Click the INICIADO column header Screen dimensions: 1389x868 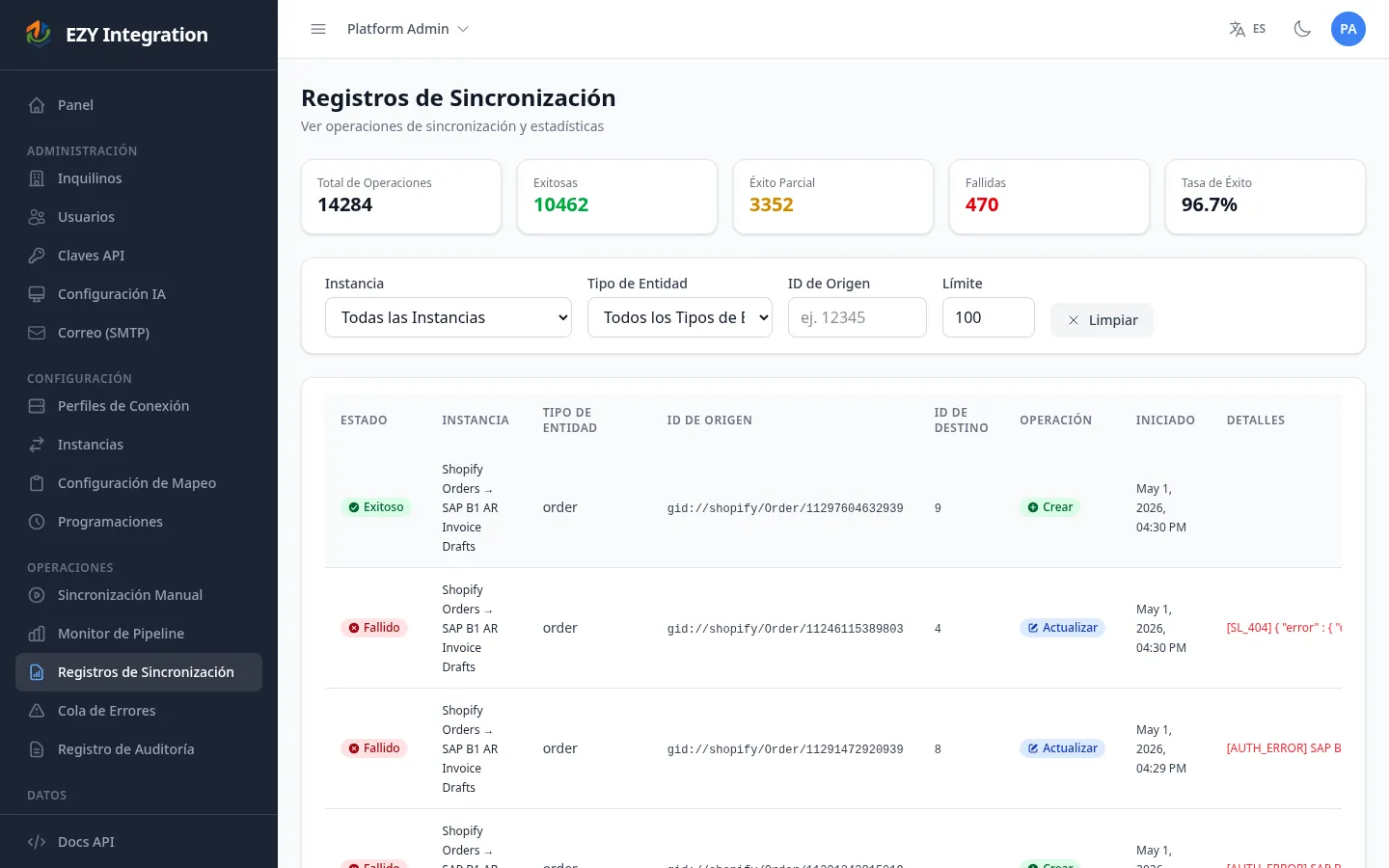click(x=1165, y=420)
